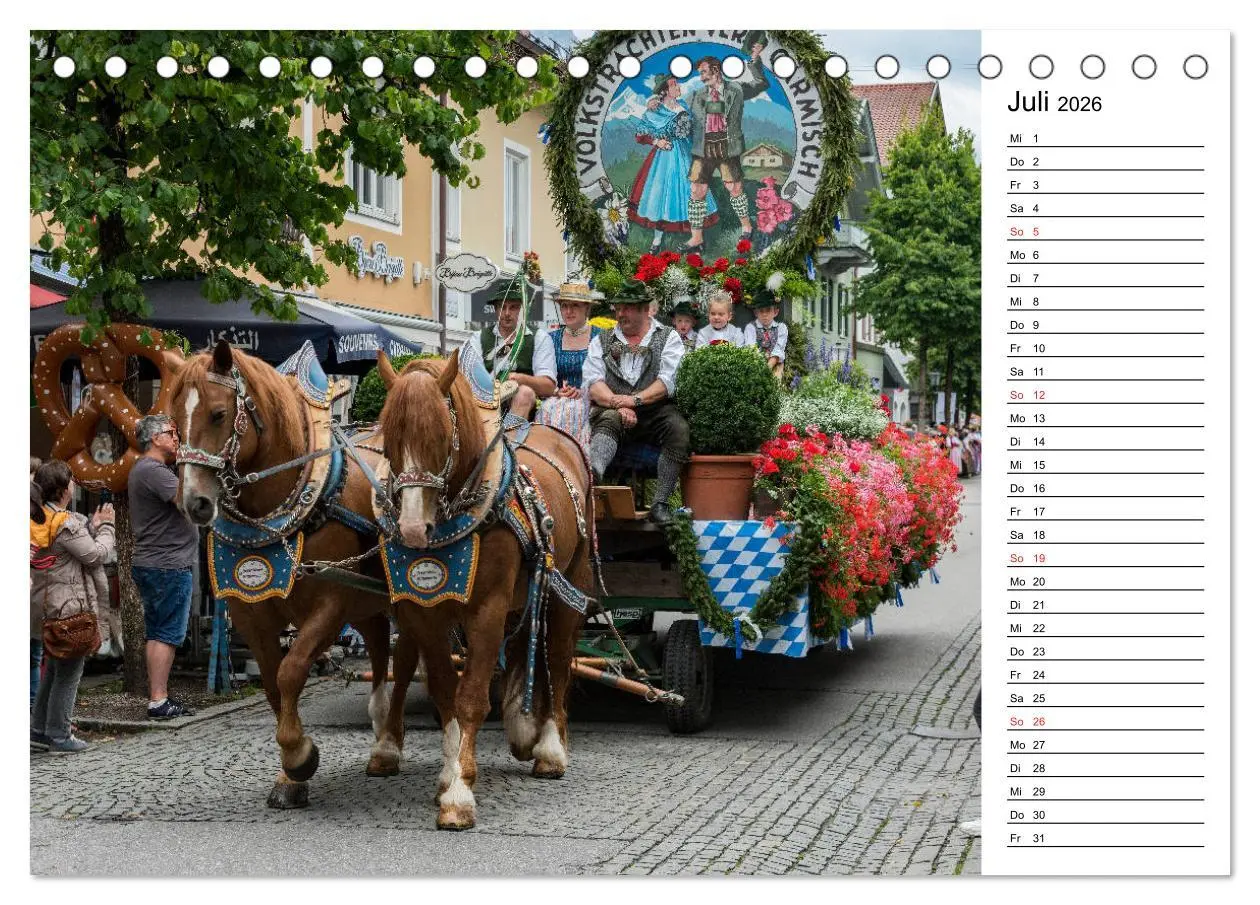This screenshot has height=905, width=1260.
Task: Select the date row 'Fr 24'
Action: pos(1105,675)
